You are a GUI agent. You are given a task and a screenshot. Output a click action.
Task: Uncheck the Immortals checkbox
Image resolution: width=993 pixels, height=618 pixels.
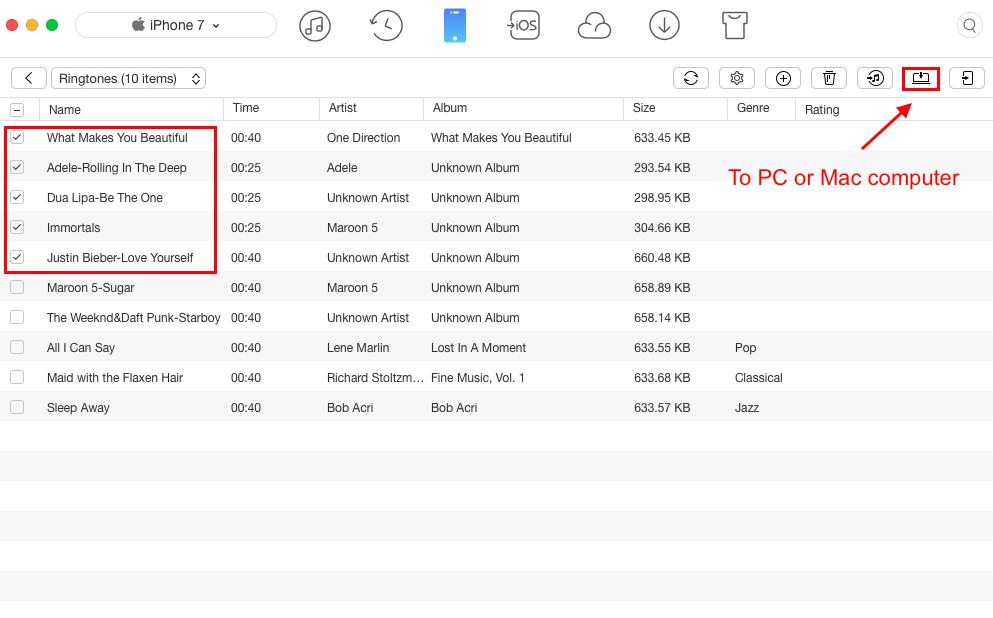[17, 227]
